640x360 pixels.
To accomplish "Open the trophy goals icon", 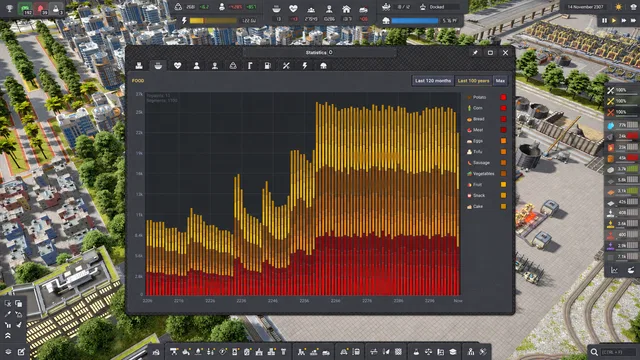I will pos(9,8).
